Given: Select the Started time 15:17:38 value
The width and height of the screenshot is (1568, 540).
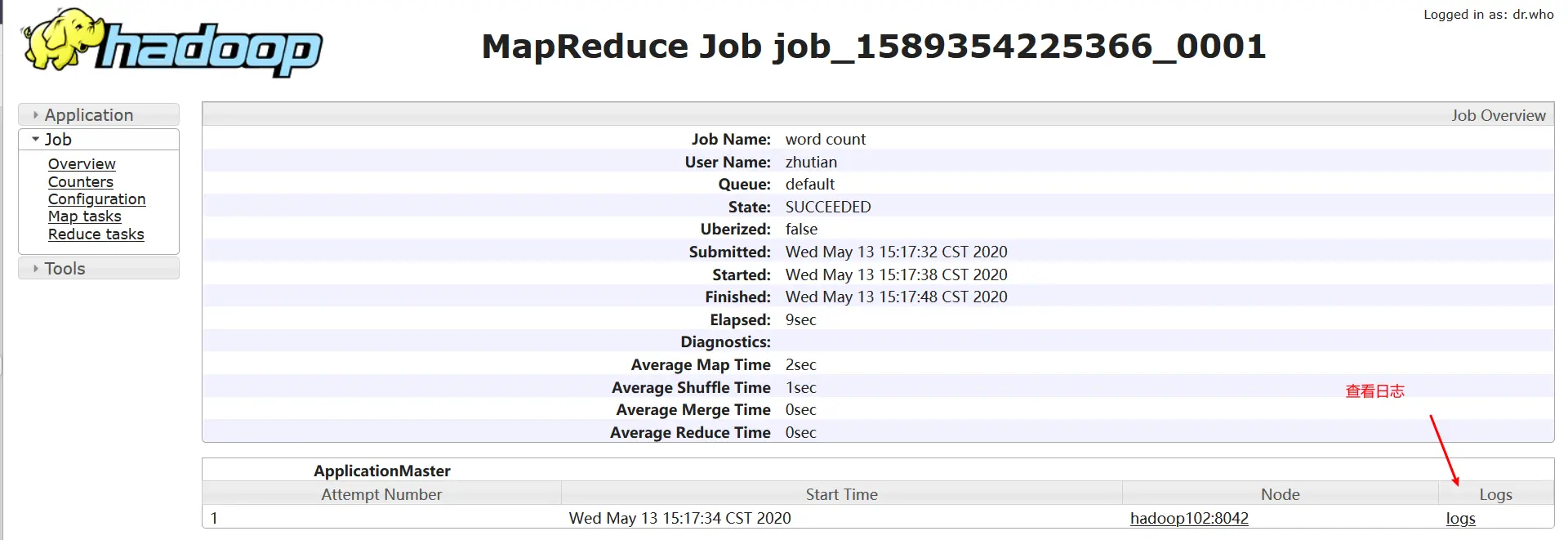Looking at the screenshot, I should 897,274.
